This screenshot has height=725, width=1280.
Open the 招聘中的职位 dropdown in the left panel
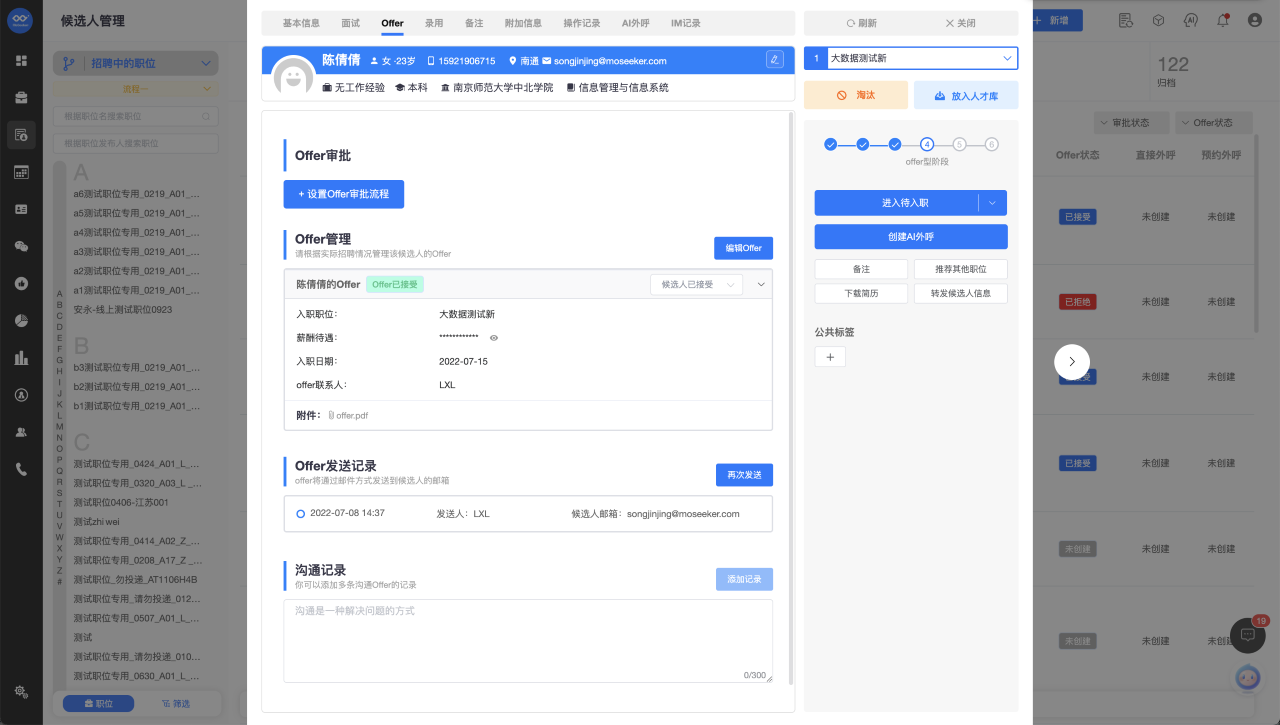136,63
